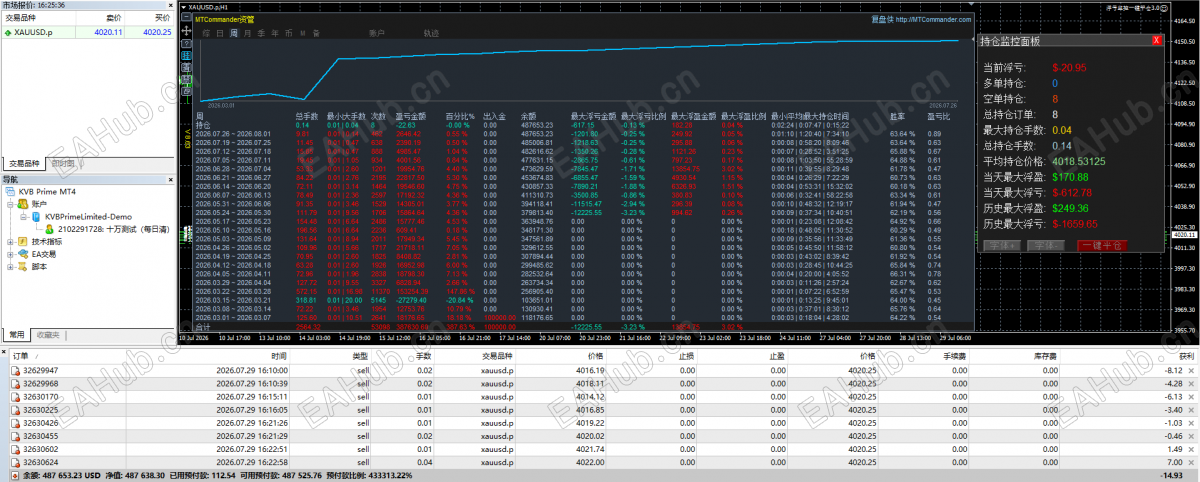1200x482 pixels.
Task: Select the 日 daily period tab
Action: (x=220, y=33)
